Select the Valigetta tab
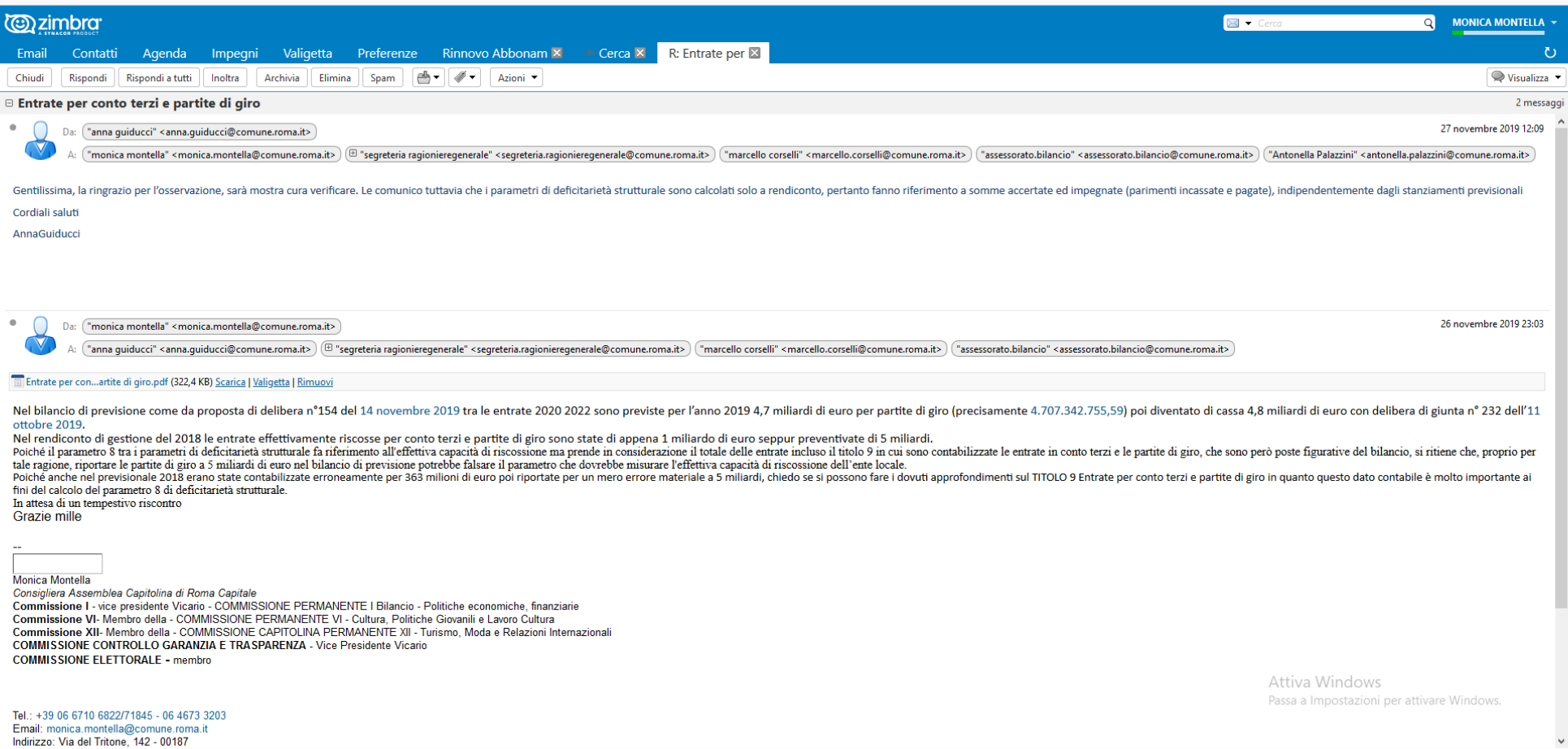Viewport: 1568px width, 749px height. click(x=308, y=53)
